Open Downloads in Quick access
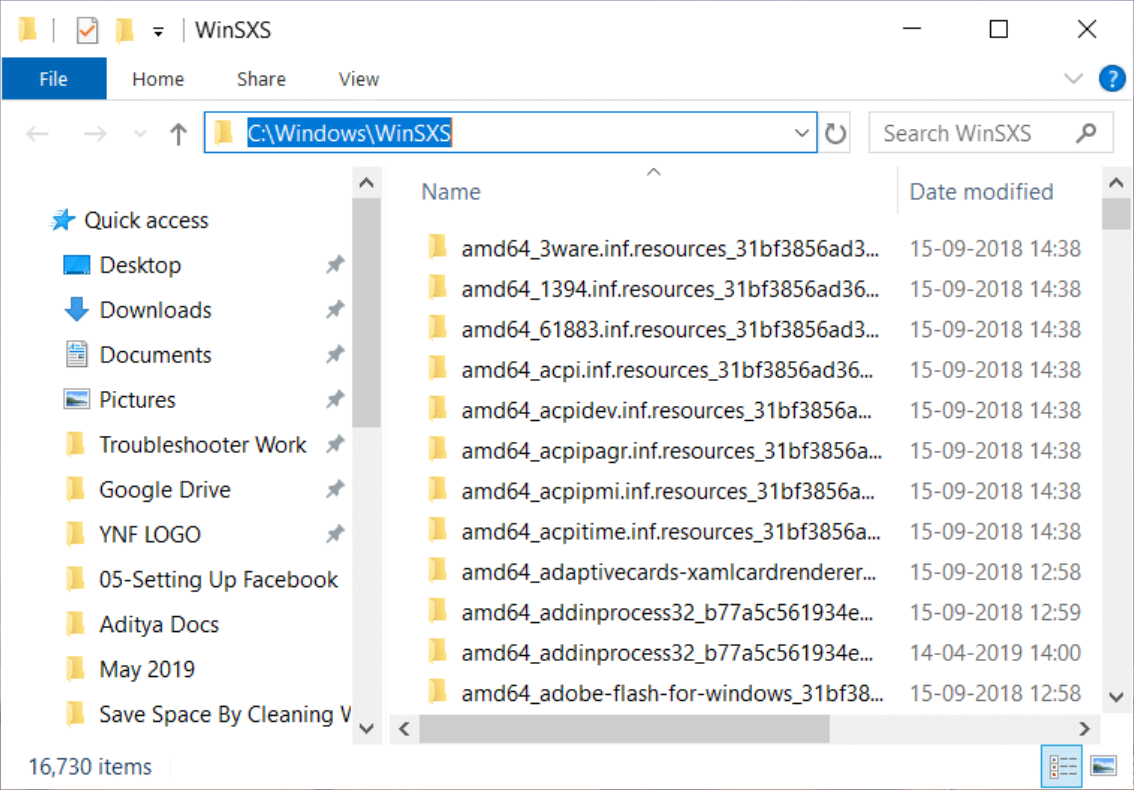 [x=155, y=310]
